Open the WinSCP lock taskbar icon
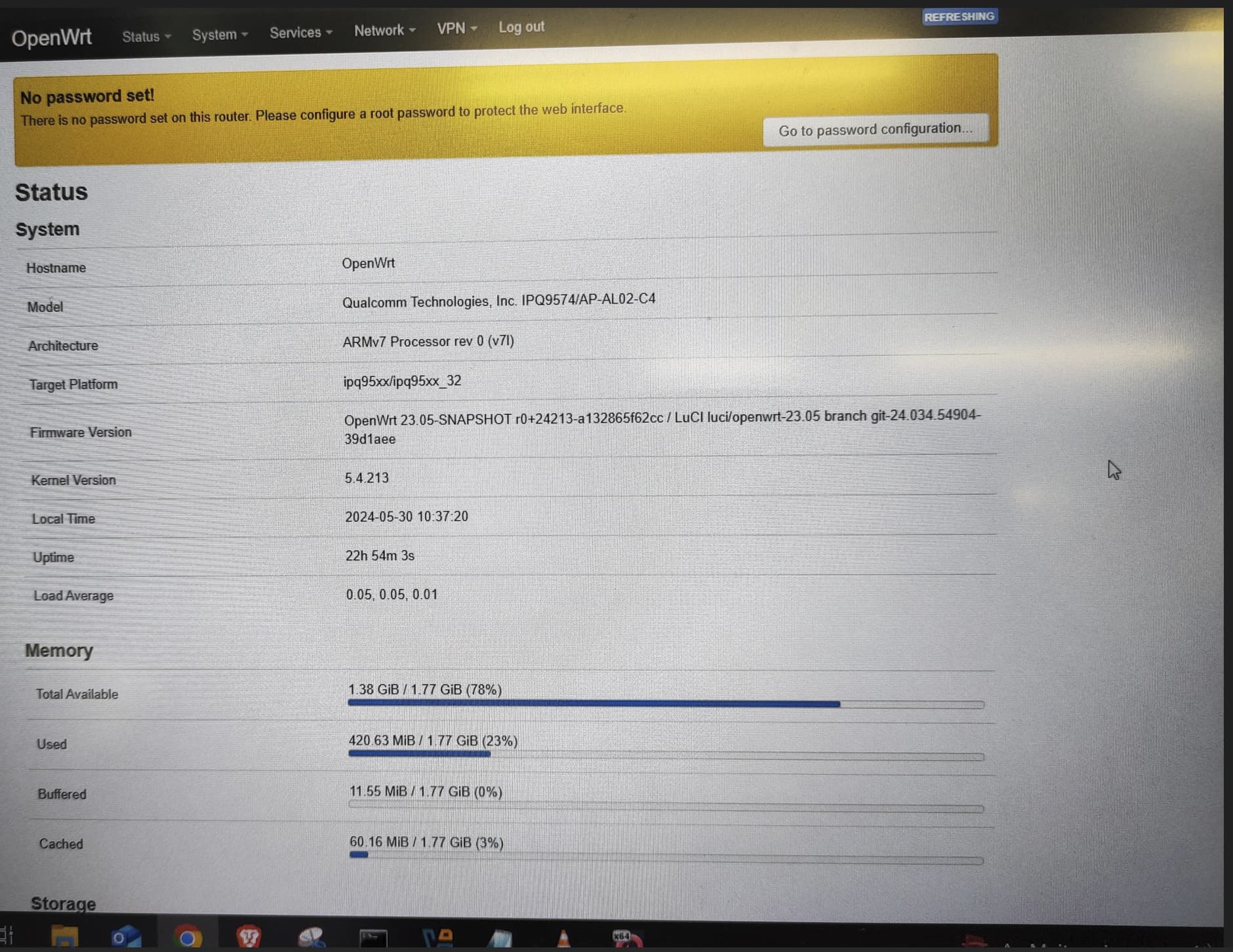The image size is (1233, 952). click(437, 938)
